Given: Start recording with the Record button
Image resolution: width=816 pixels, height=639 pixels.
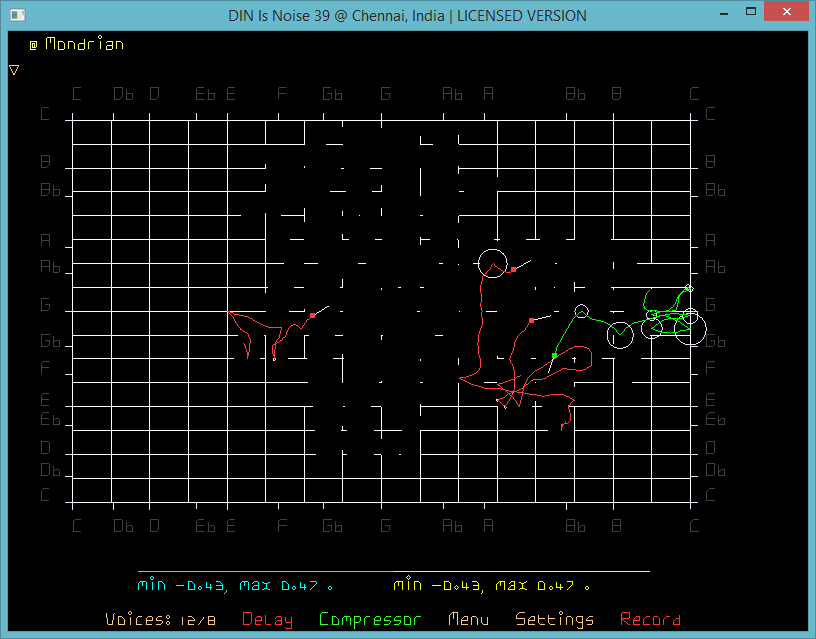Looking at the screenshot, I should 650,620.
